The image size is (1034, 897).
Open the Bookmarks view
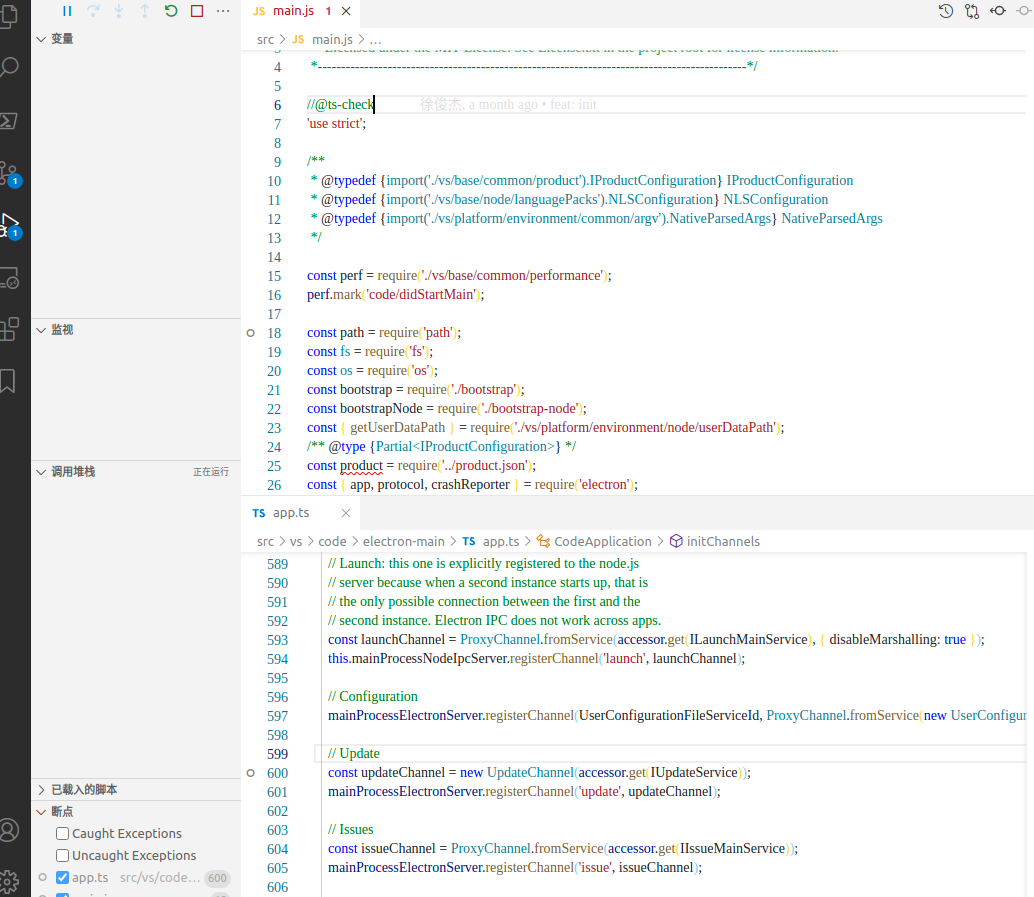(x=8, y=381)
